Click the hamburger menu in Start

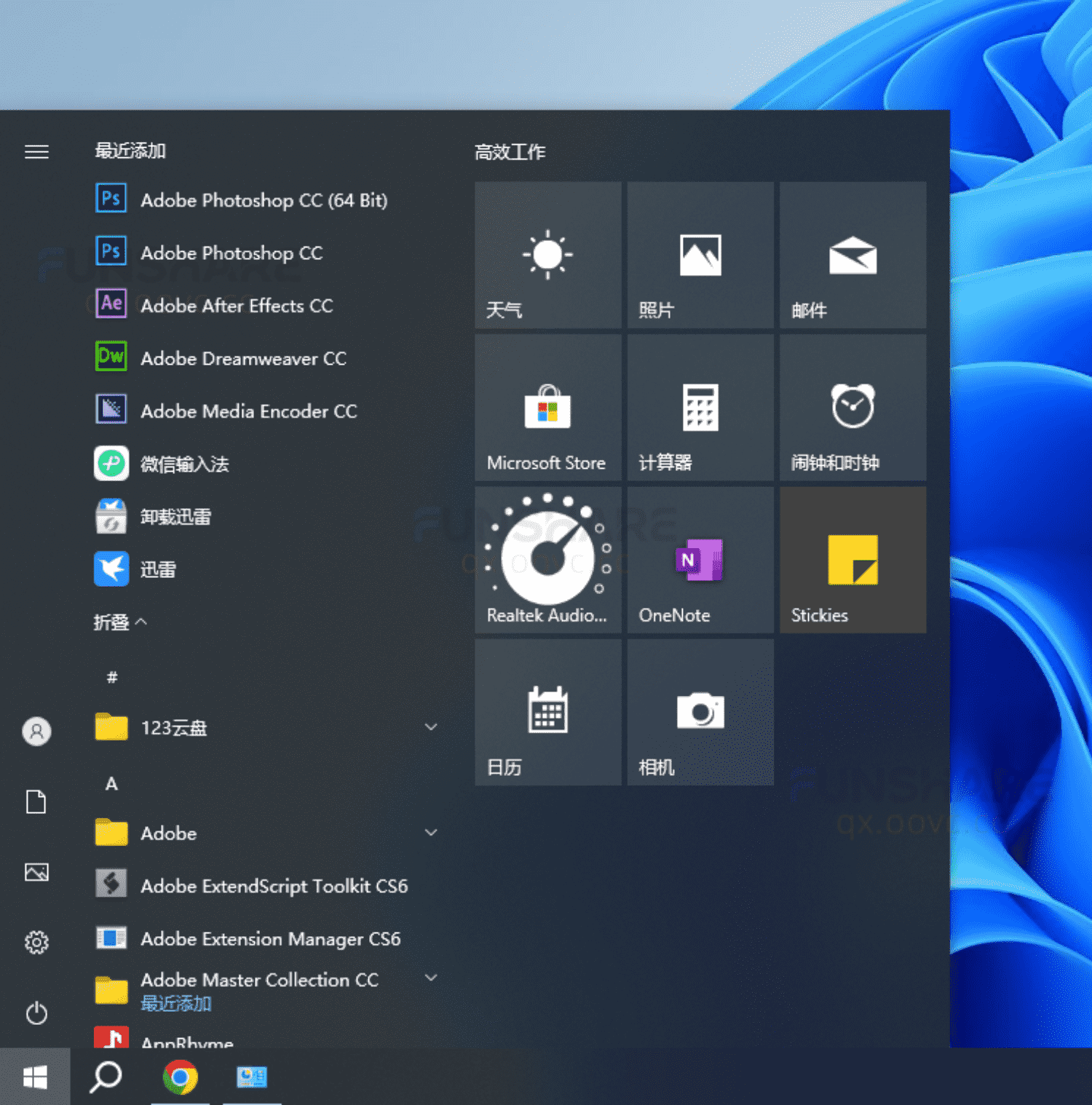tap(36, 151)
